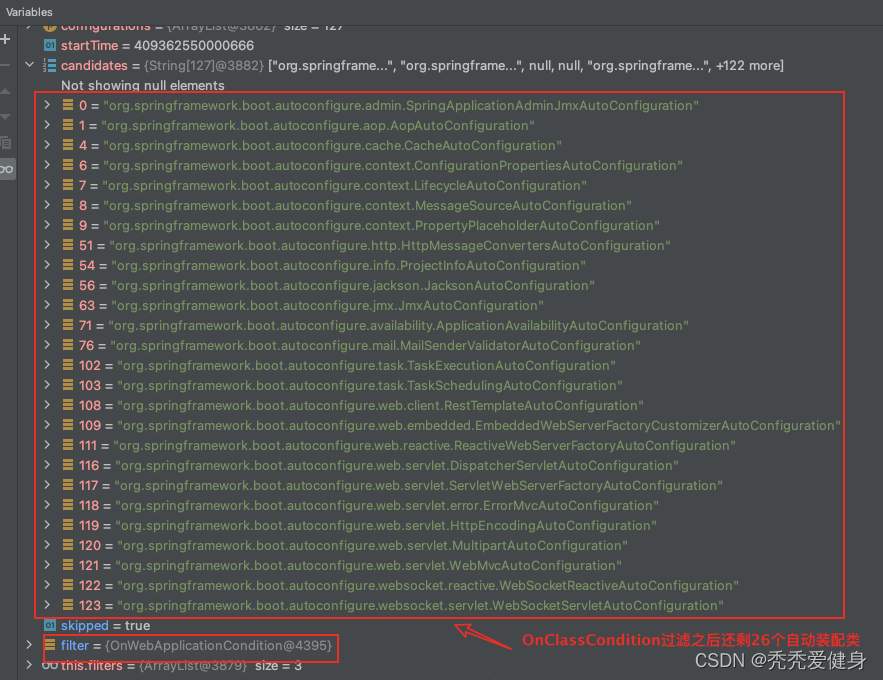883x680 pixels.
Task: Click the Remove Watch minus icon
Action: 5,65
